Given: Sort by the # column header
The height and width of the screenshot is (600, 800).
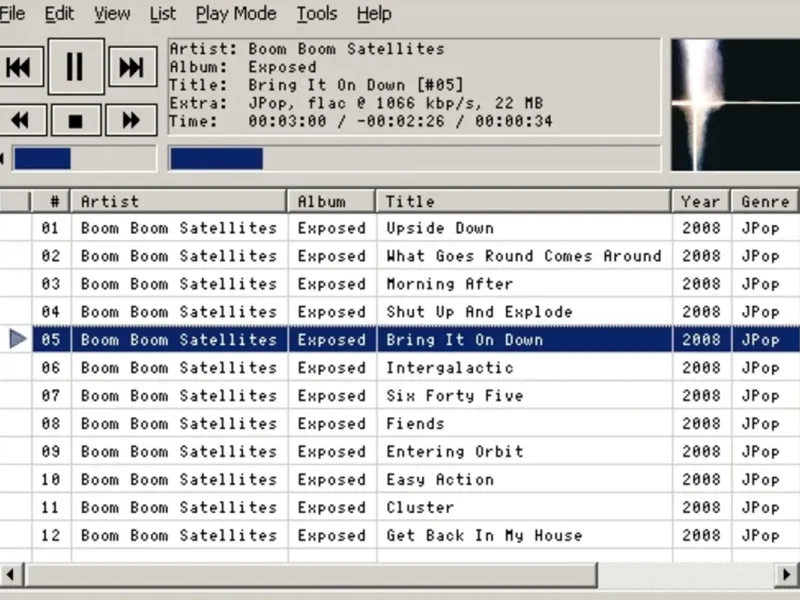Looking at the screenshot, I should pyautogui.click(x=51, y=201).
